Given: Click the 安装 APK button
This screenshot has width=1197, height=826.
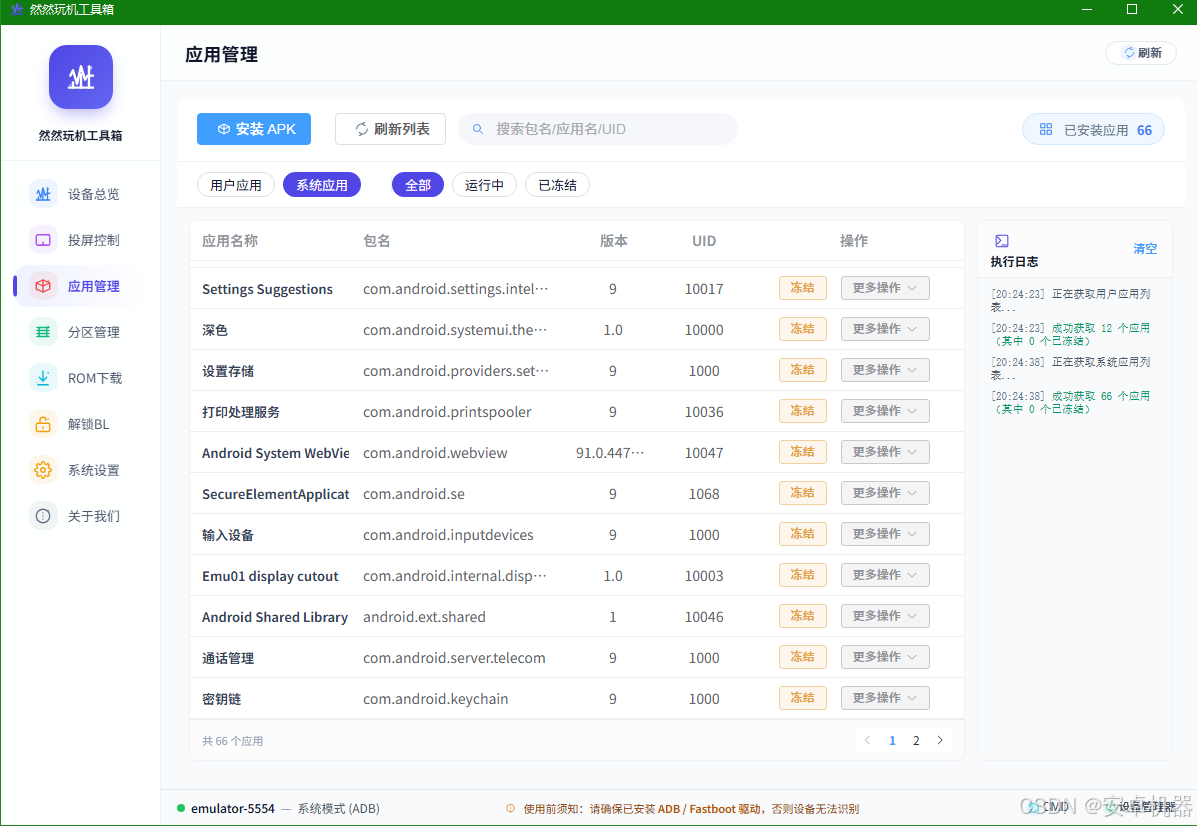Looking at the screenshot, I should (x=254, y=129).
